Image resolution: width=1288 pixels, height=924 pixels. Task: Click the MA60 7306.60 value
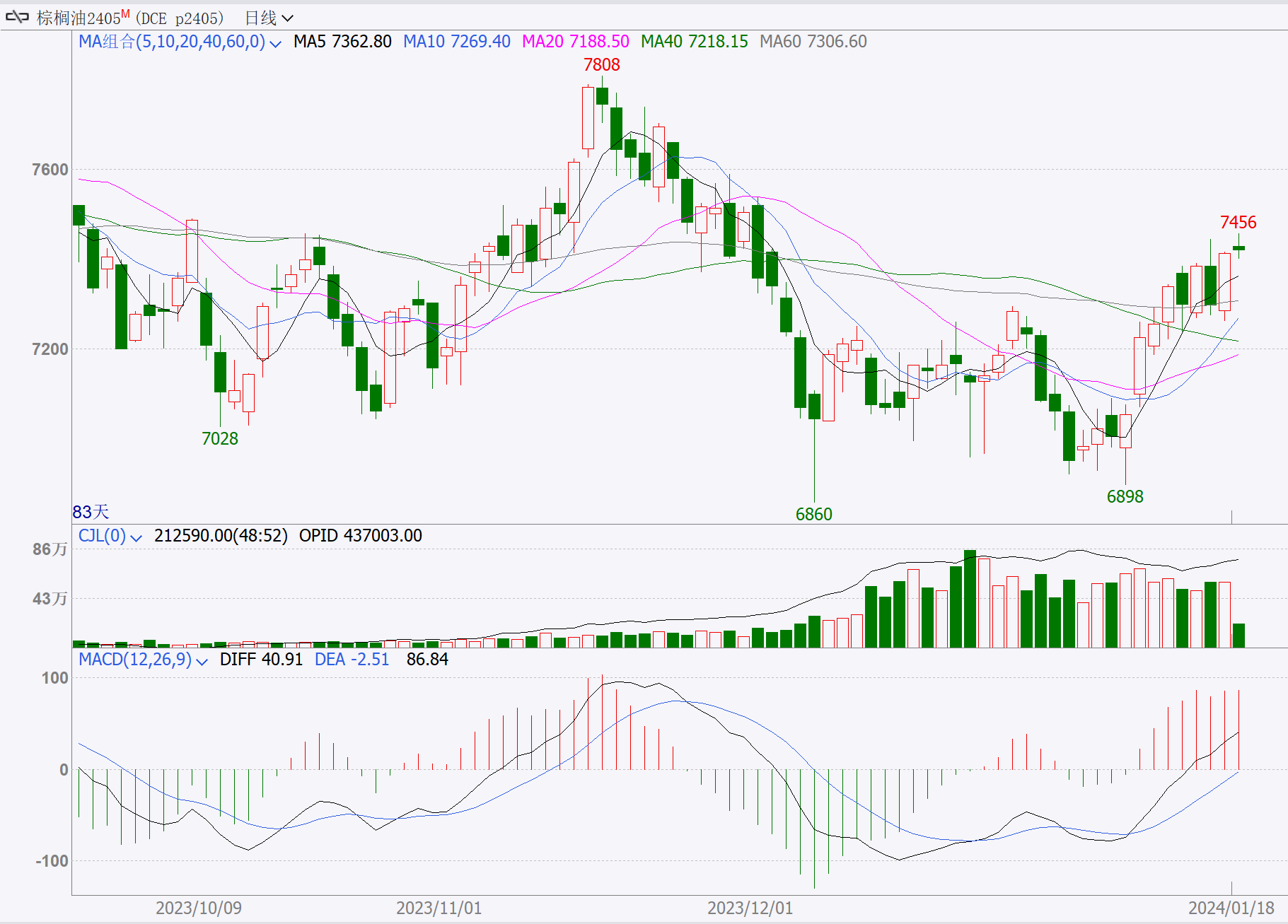point(813,42)
